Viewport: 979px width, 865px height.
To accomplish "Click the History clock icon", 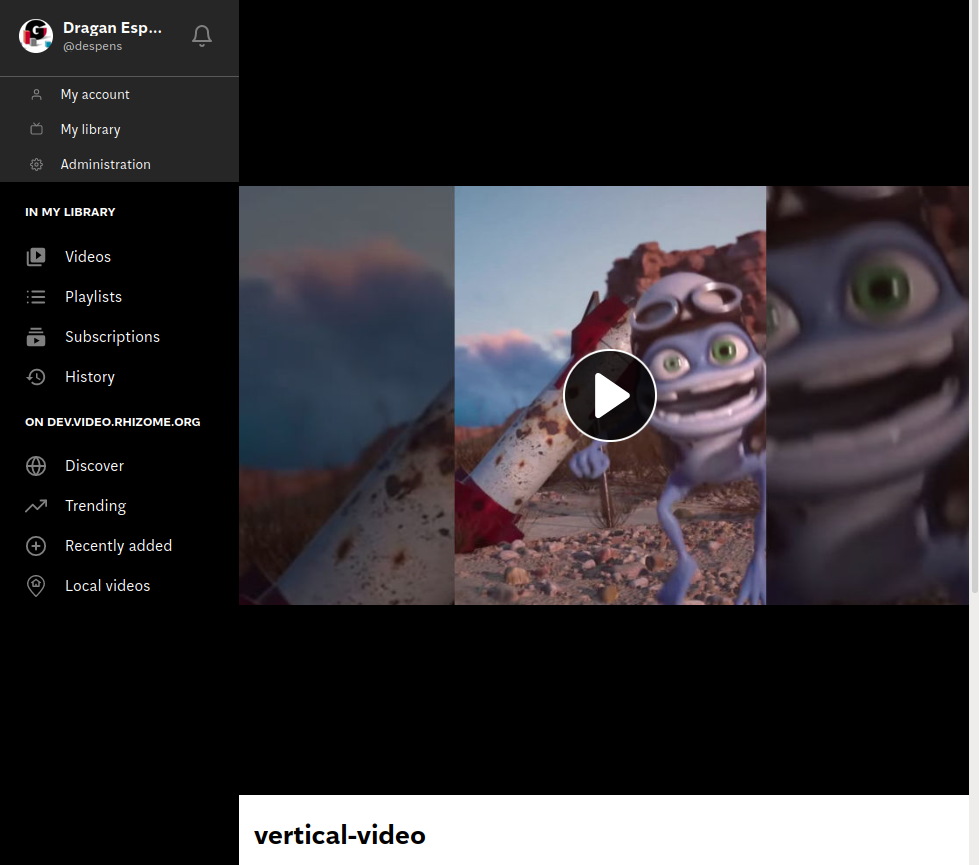I will pos(36,377).
